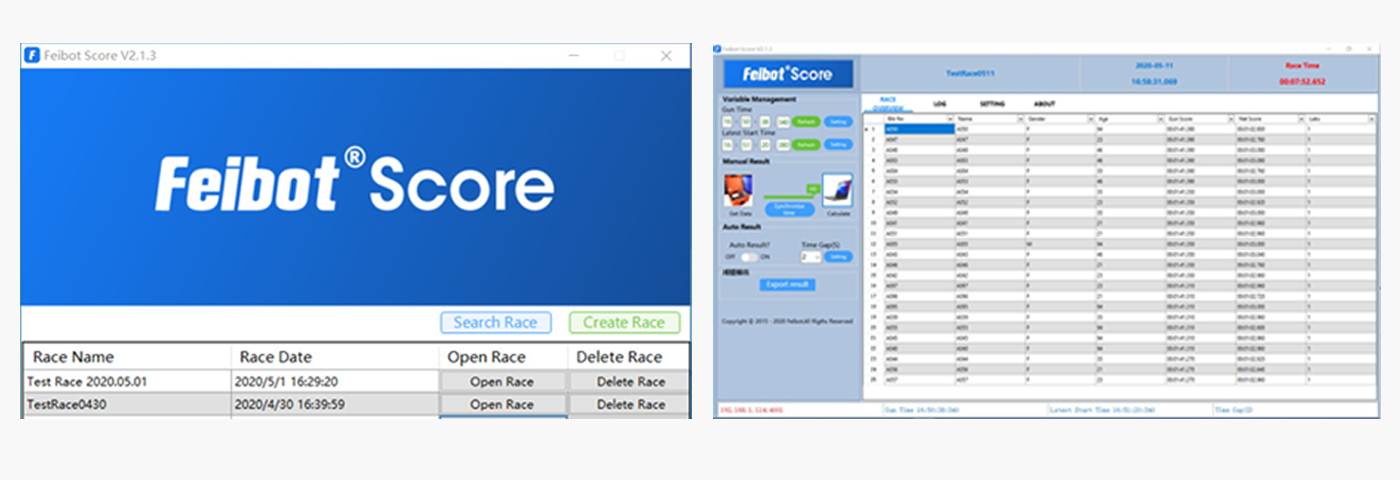
Task: Click the Feibot icon in main window title bar
Action: click(x=718, y=49)
